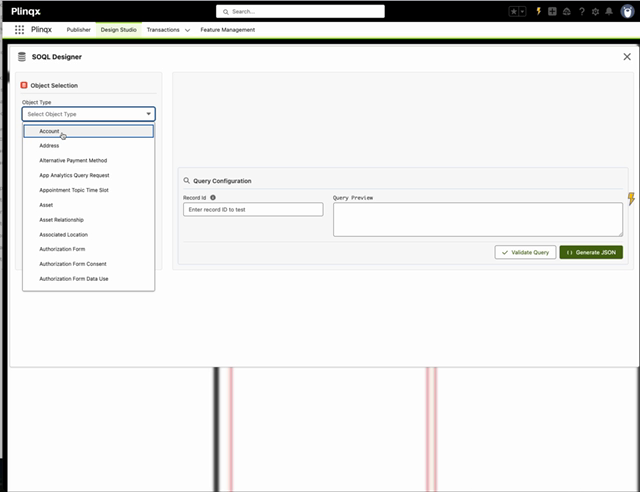The image size is (640, 492).
Task: Select the Asset option
Action: tap(89, 205)
